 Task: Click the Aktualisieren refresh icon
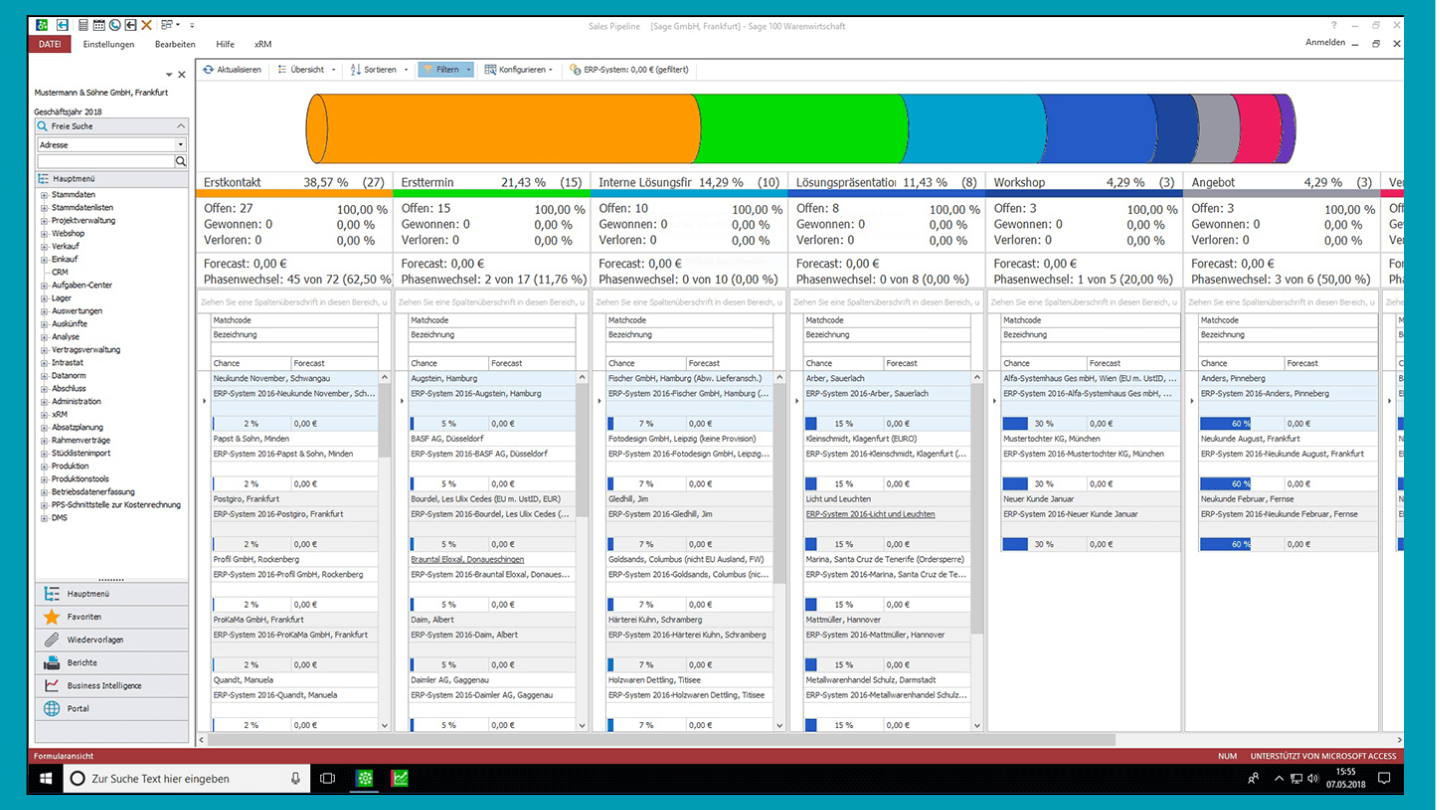[x=208, y=70]
